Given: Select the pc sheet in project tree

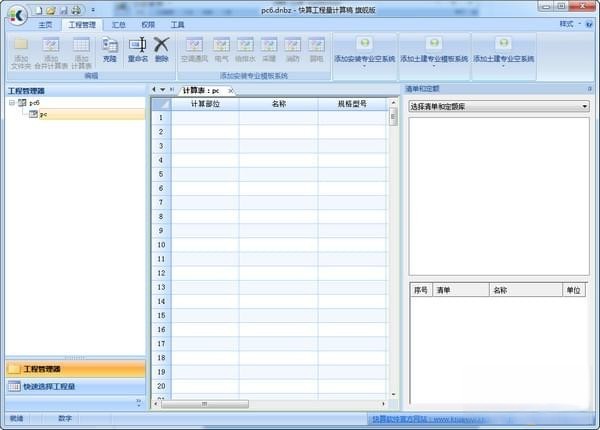Looking at the screenshot, I should 43,114.
